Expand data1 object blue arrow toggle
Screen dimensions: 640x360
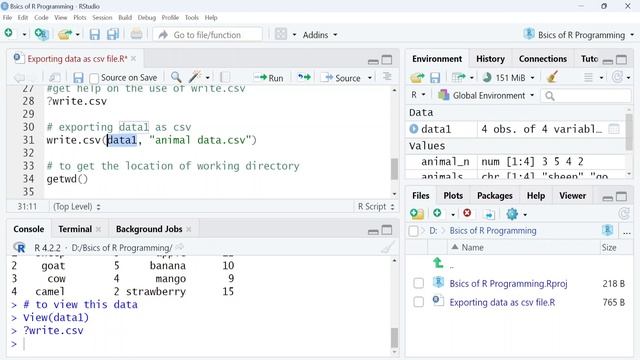click(x=413, y=129)
